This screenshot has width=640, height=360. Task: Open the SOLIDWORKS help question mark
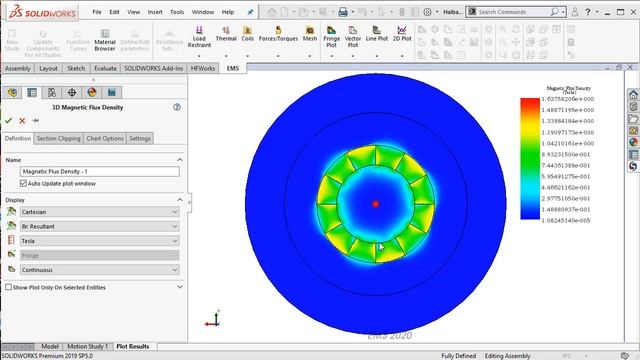point(588,12)
